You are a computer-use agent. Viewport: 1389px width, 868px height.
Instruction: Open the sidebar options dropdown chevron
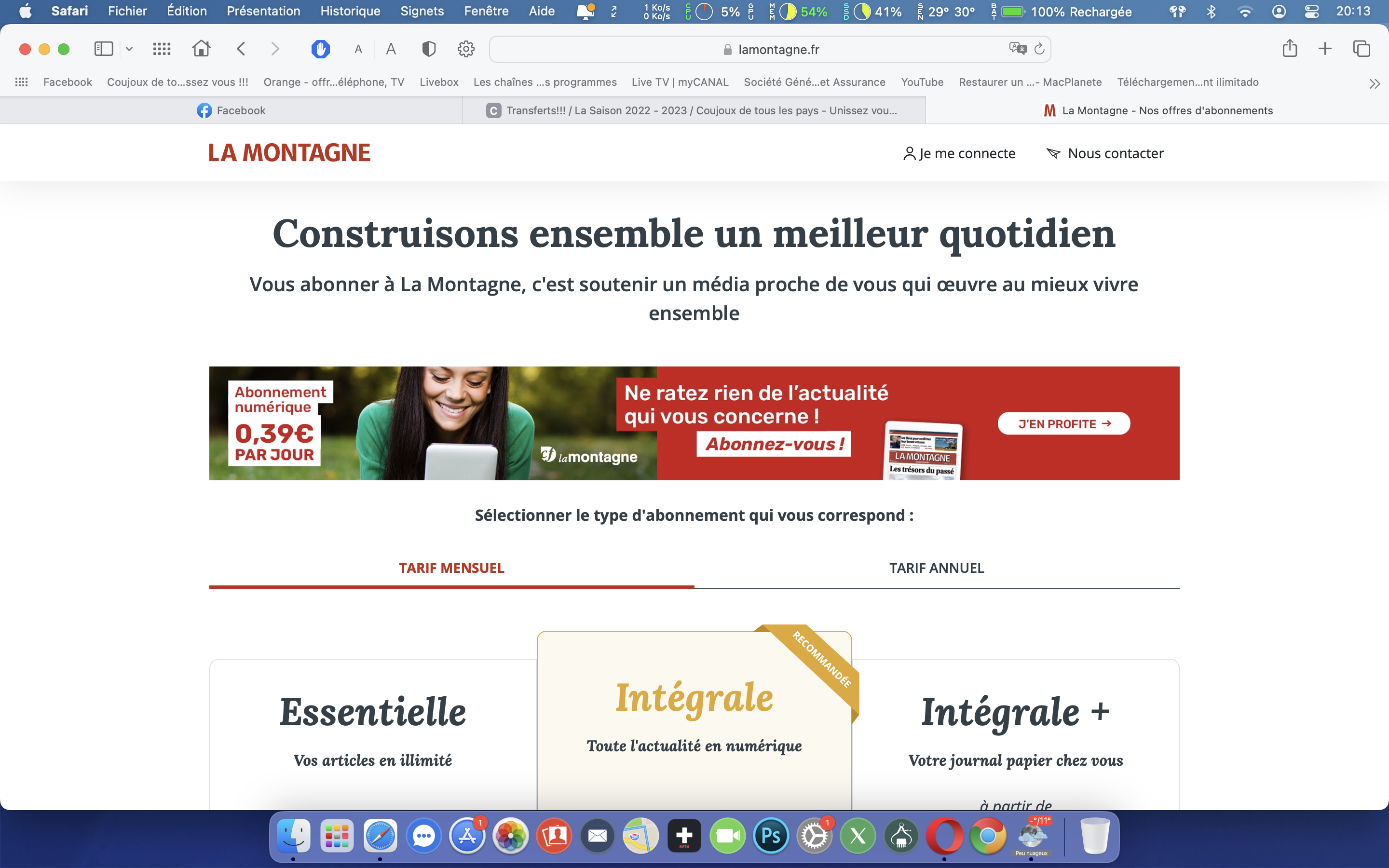point(129,49)
